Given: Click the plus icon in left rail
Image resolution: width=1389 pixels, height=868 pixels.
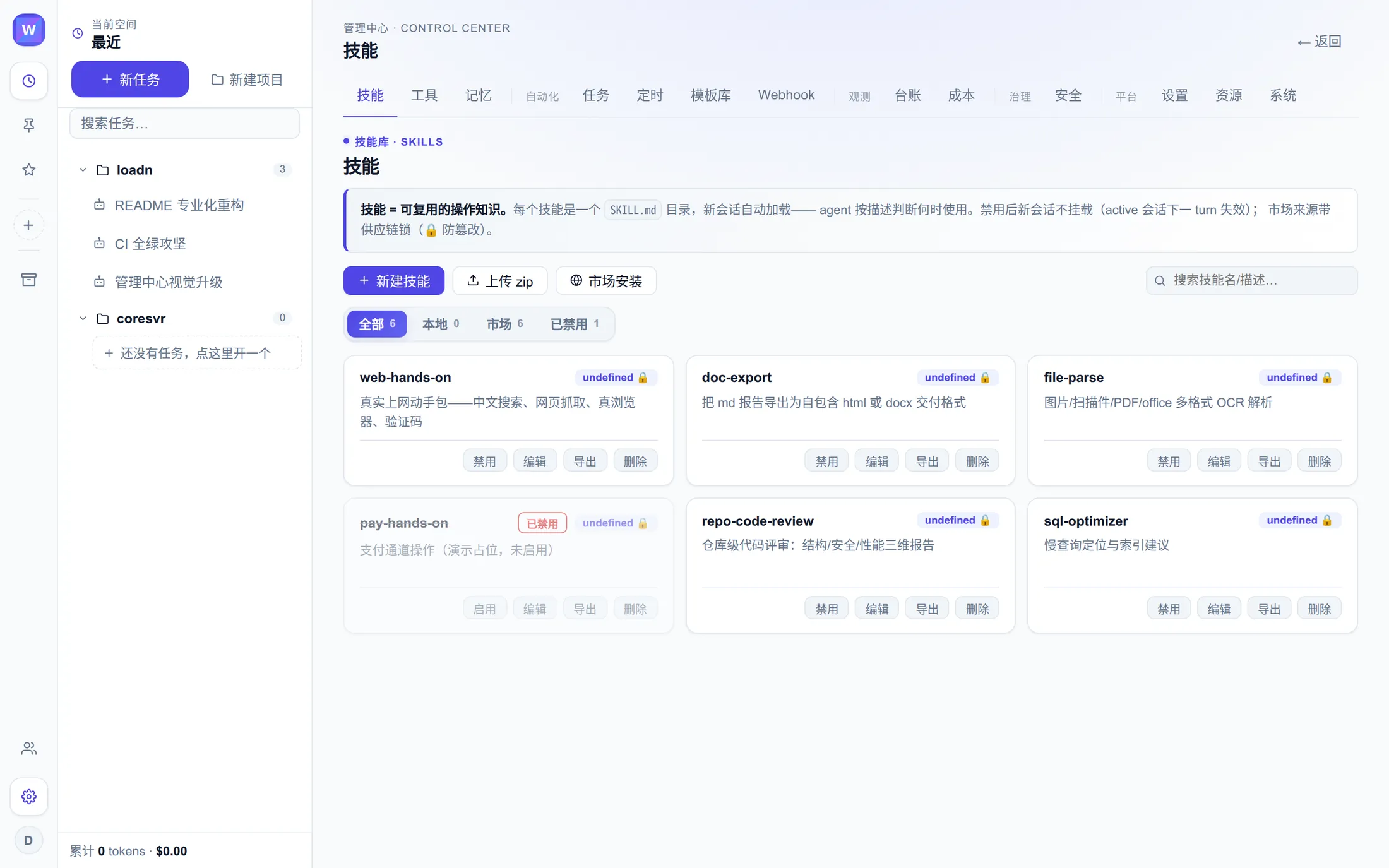Looking at the screenshot, I should tap(29, 225).
